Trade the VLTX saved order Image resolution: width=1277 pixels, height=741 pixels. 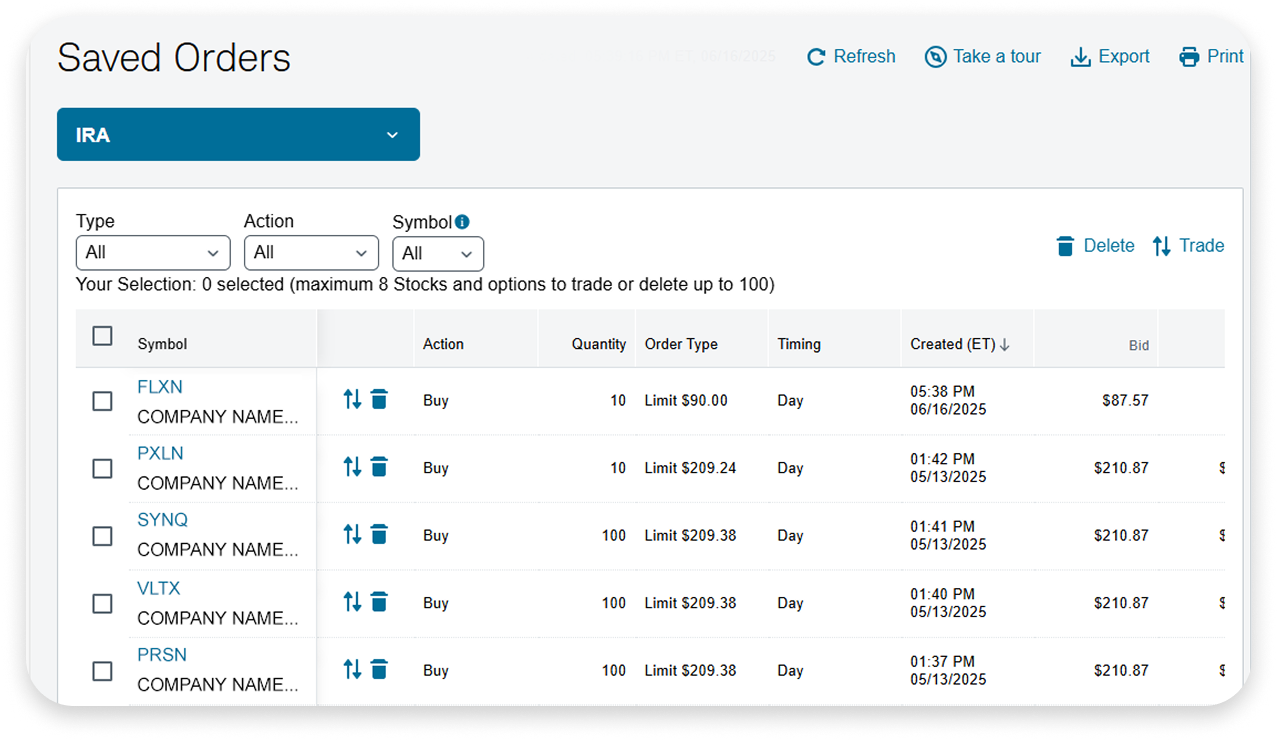[352, 602]
